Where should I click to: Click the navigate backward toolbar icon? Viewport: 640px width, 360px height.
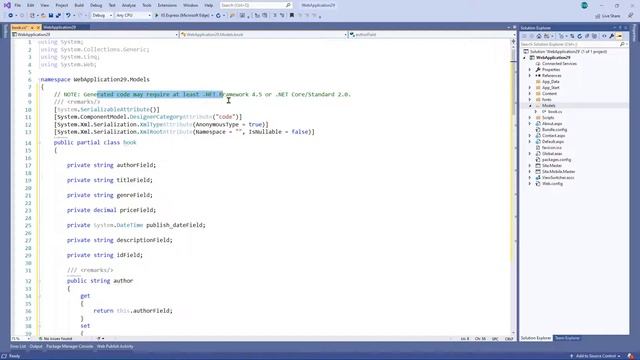point(11,16)
